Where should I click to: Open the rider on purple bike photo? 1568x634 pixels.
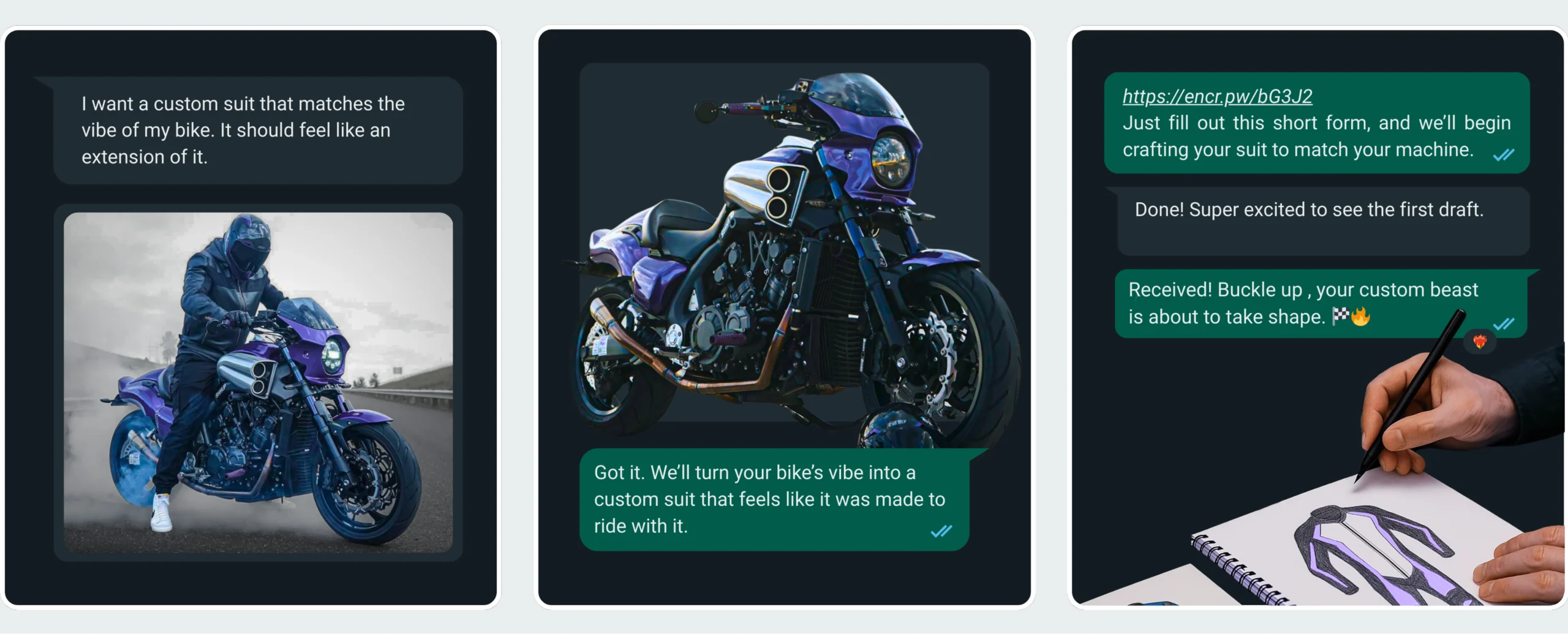258,382
